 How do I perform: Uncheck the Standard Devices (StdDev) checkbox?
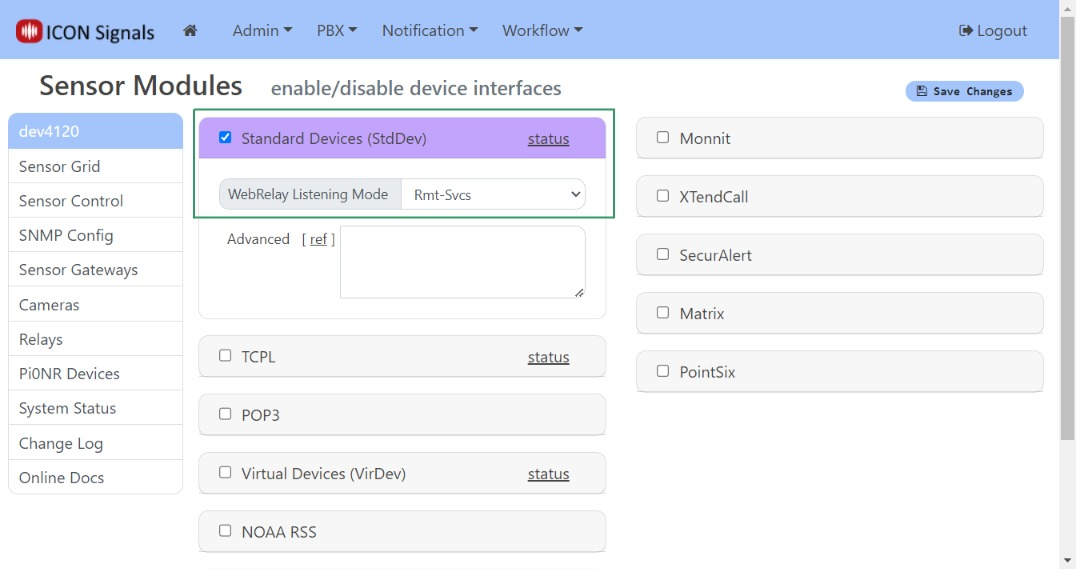pos(225,138)
